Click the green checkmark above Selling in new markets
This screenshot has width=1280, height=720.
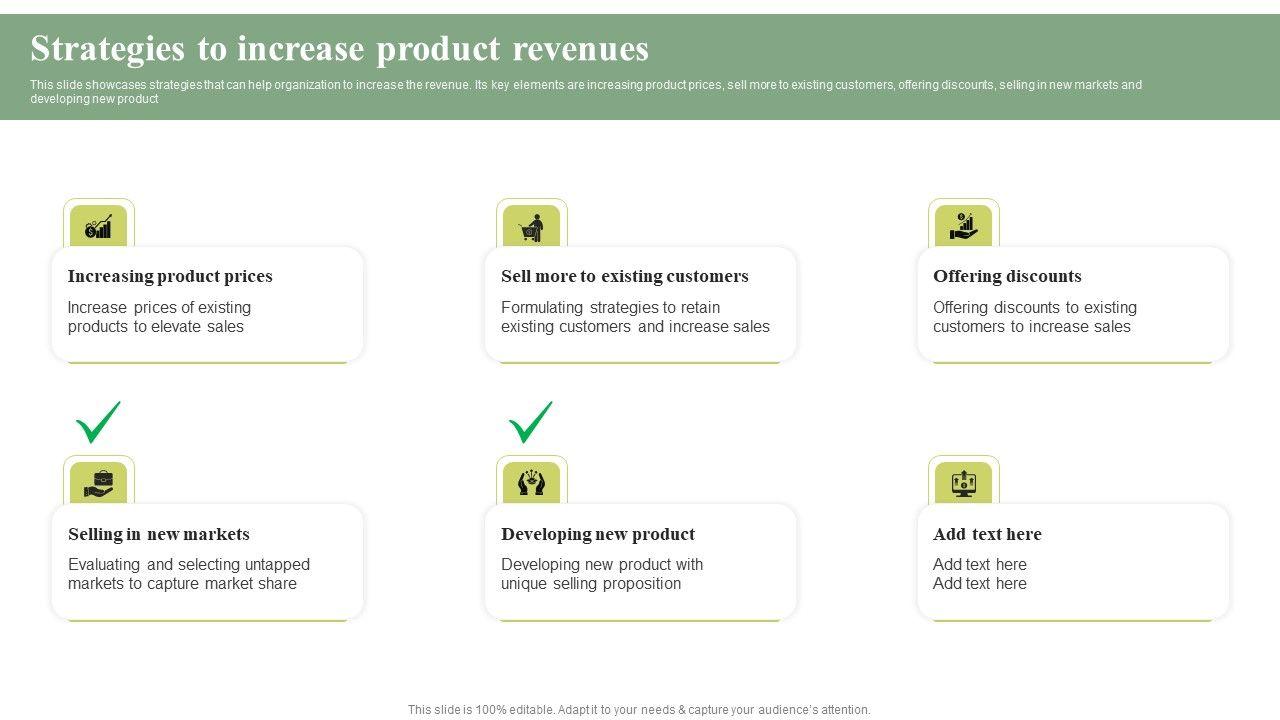coord(98,422)
